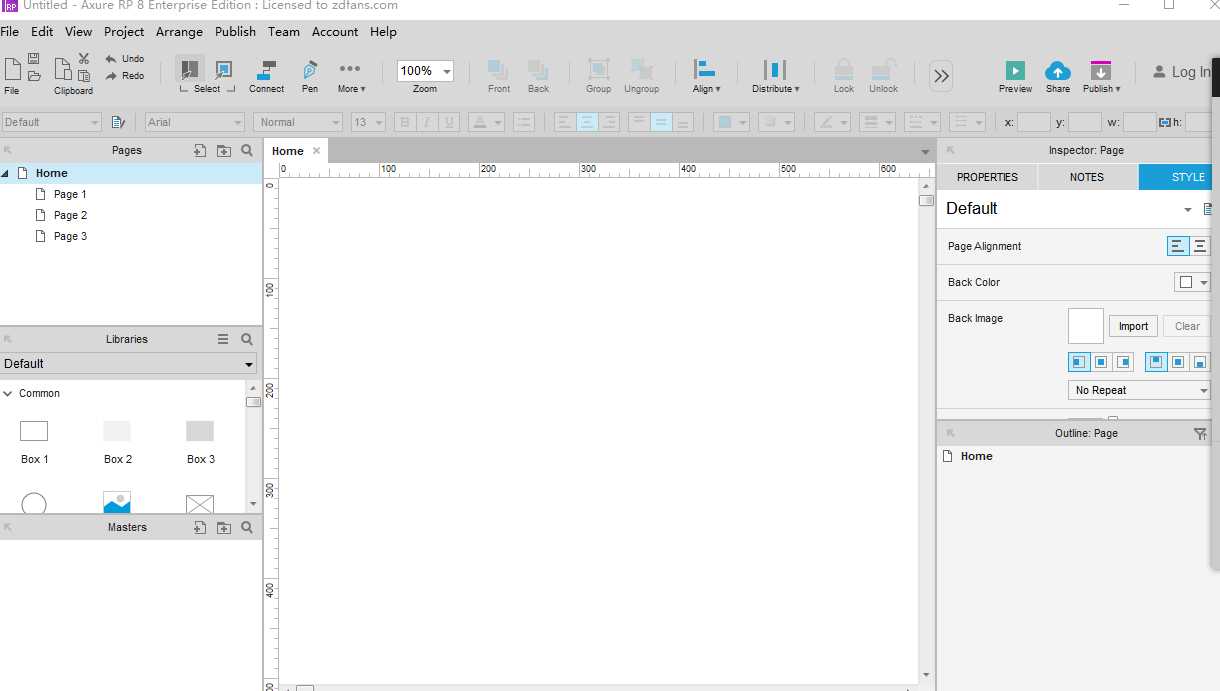Toggle align text middle in toolbar

661,122
